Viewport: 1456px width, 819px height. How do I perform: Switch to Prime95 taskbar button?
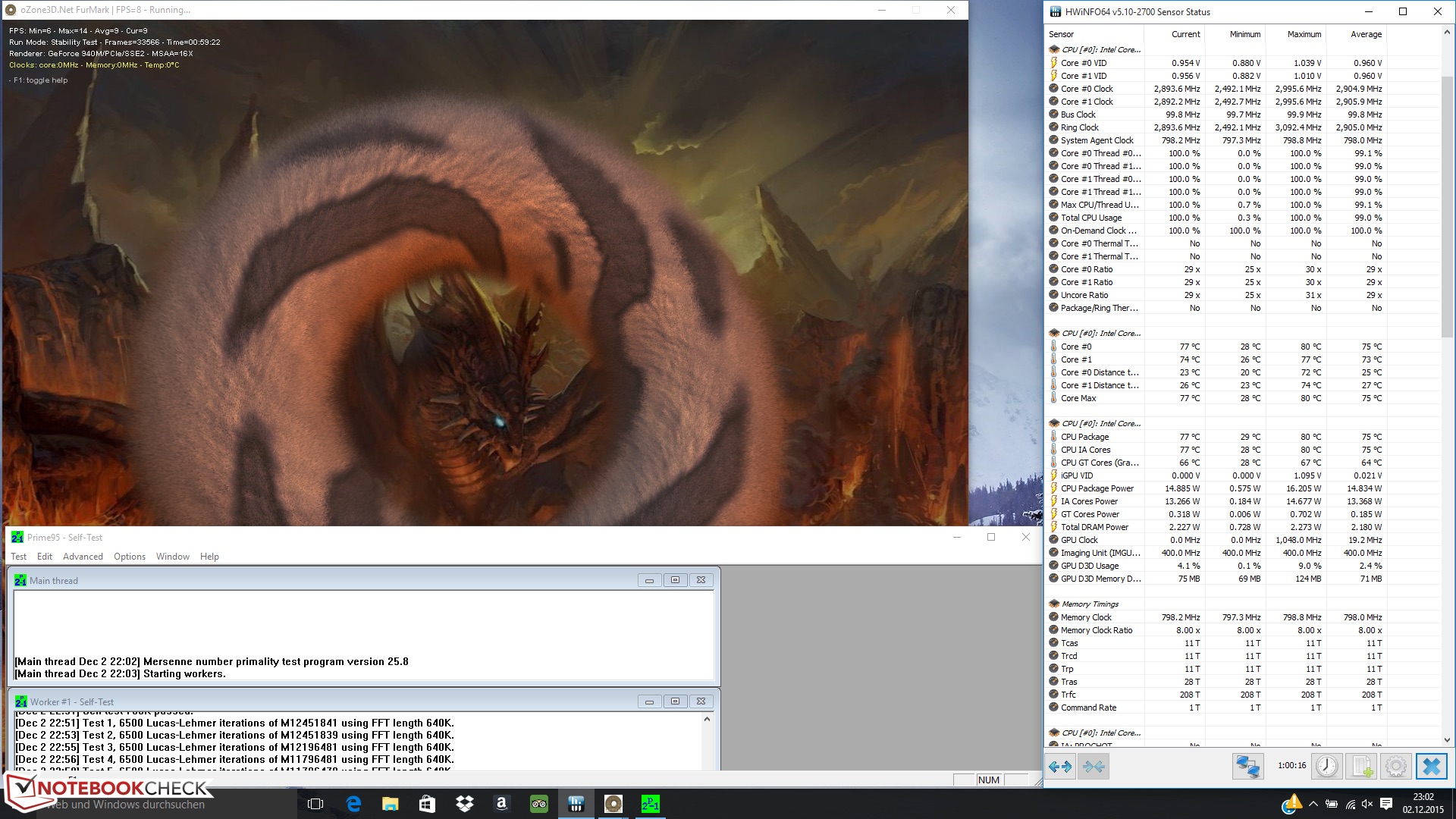click(650, 804)
